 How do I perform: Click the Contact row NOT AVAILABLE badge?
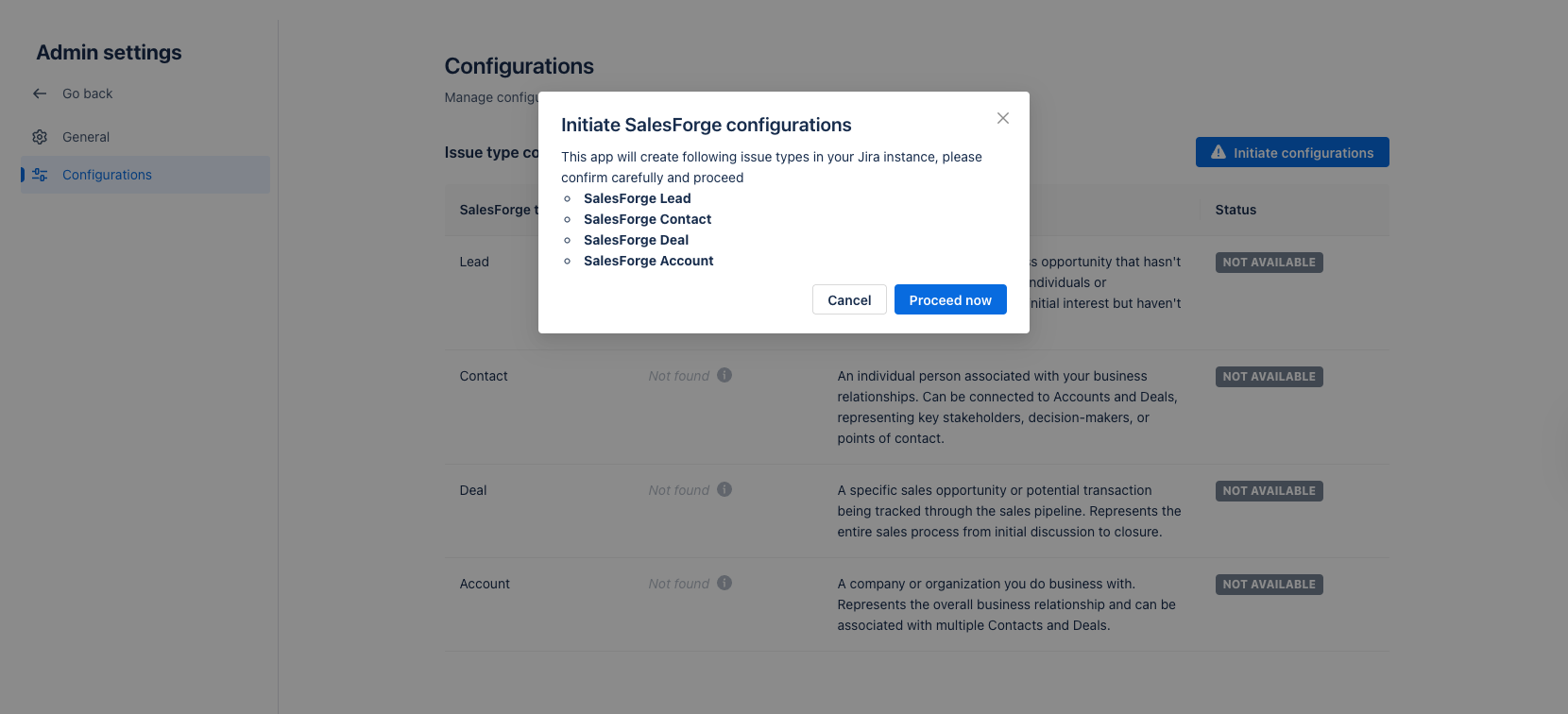[1269, 377]
